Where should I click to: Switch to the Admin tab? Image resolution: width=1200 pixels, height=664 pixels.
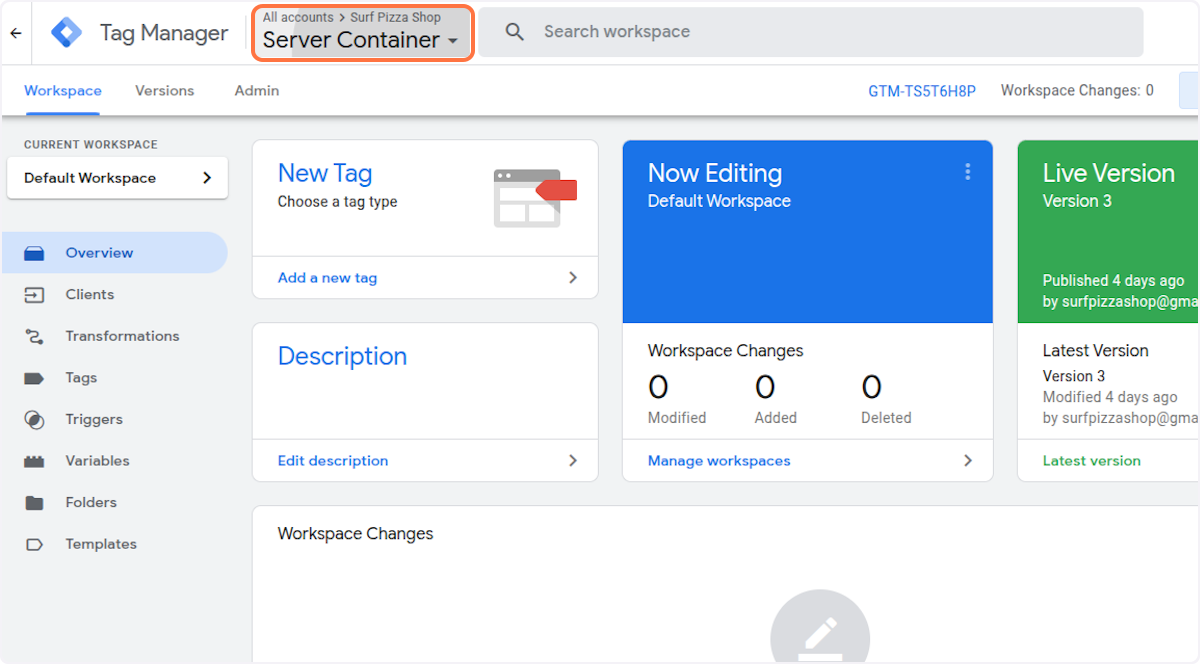[x=257, y=90]
